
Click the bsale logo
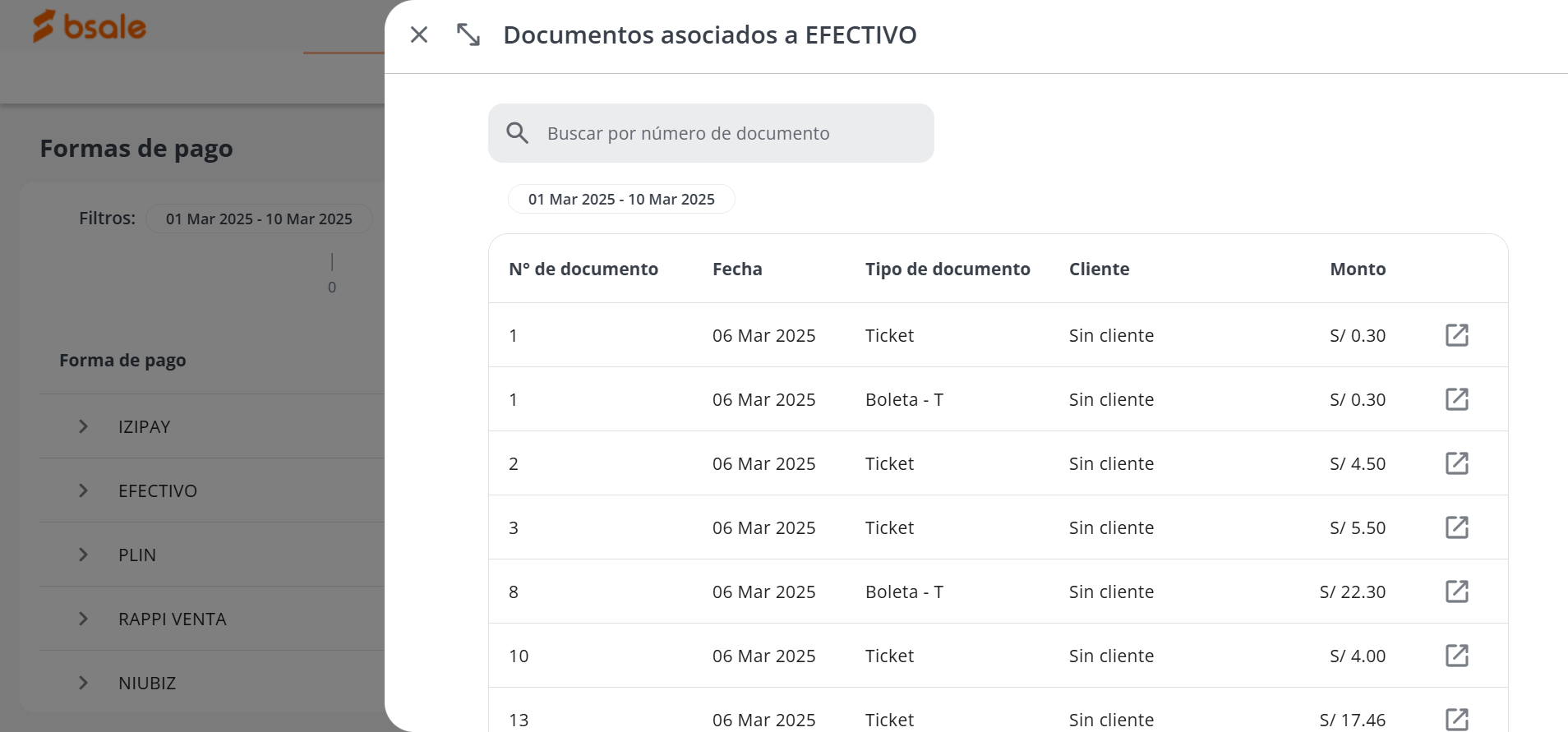(90, 26)
